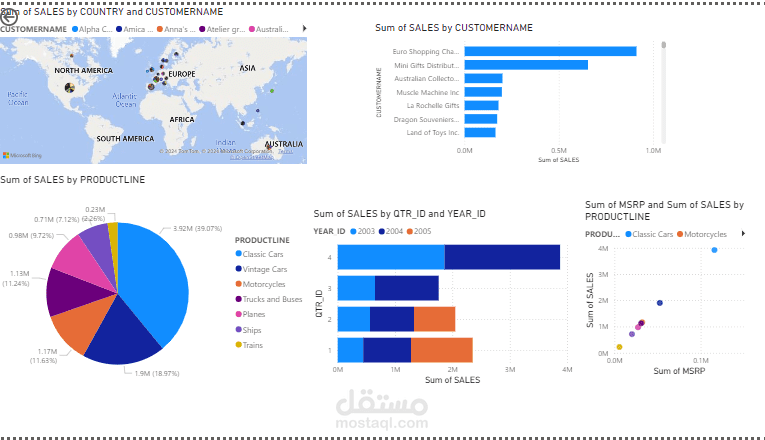765x440 pixels.
Task: Click the 3.92M (39.07%) pie label
Action: click(198, 228)
